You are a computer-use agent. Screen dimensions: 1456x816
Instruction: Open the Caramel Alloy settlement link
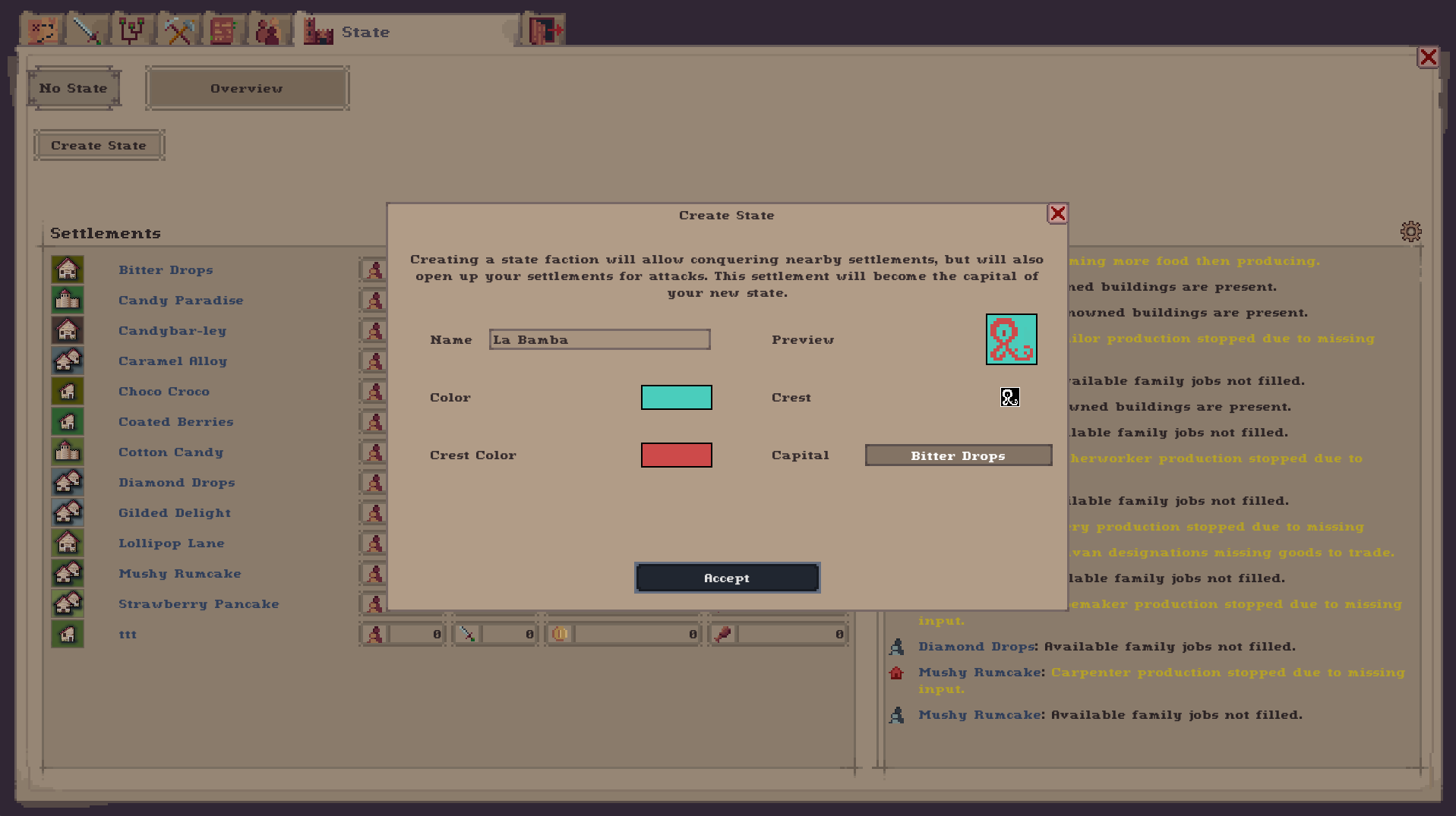point(172,361)
